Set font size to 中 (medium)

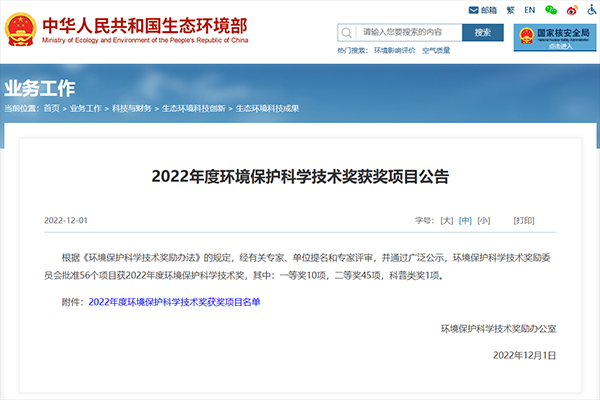point(465,220)
